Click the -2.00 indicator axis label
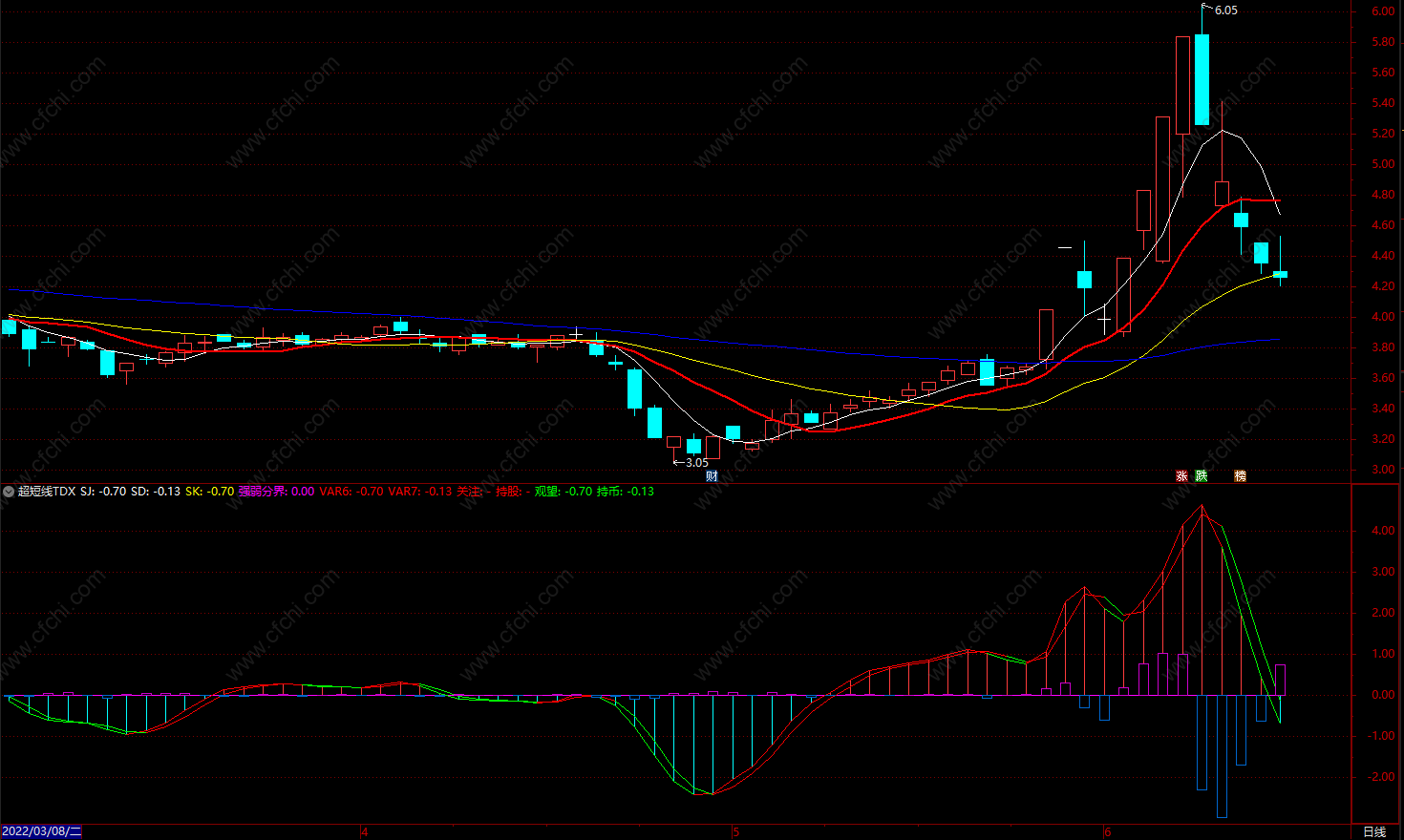 point(1380,777)
